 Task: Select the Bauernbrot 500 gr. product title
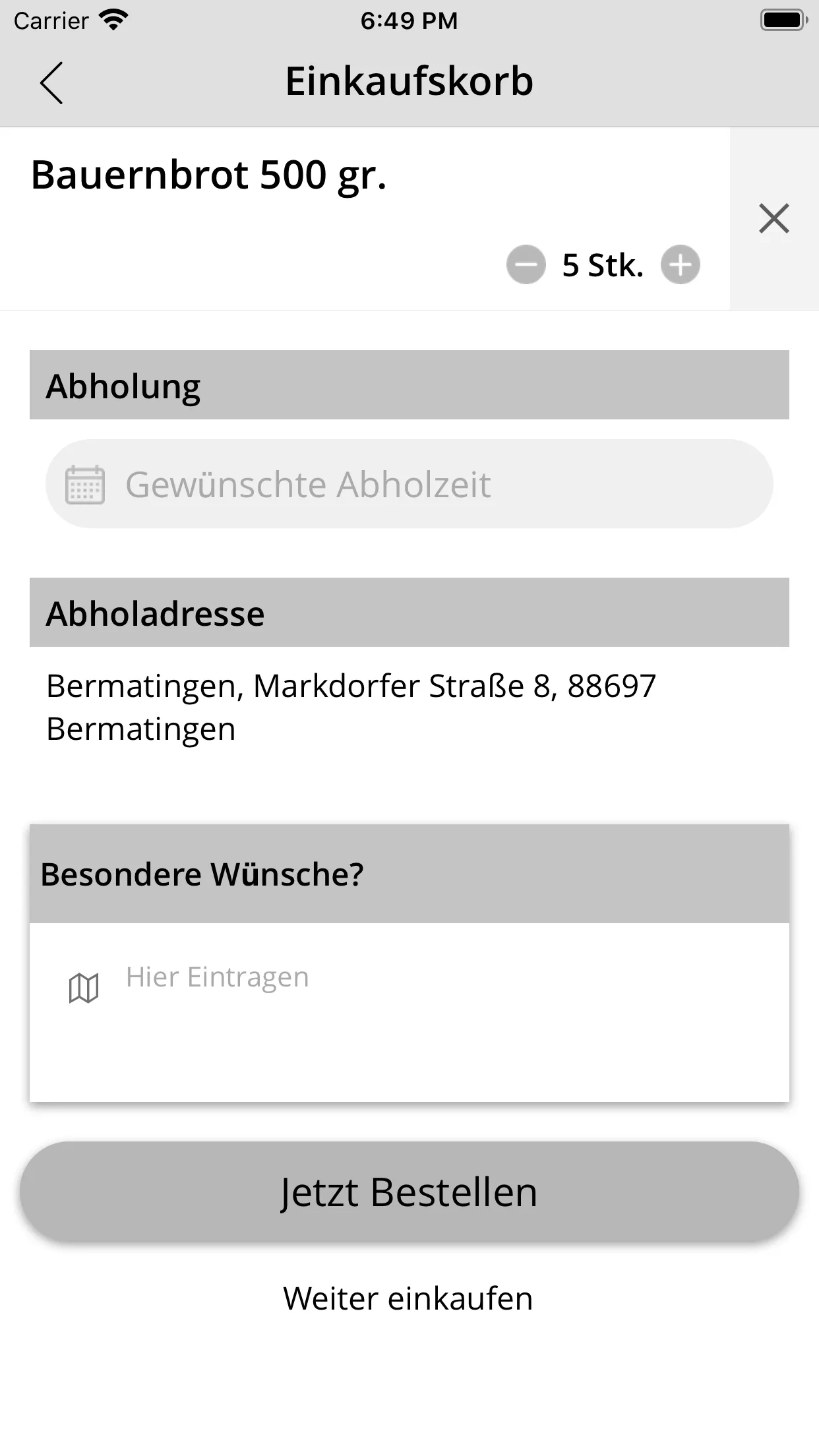209,173
